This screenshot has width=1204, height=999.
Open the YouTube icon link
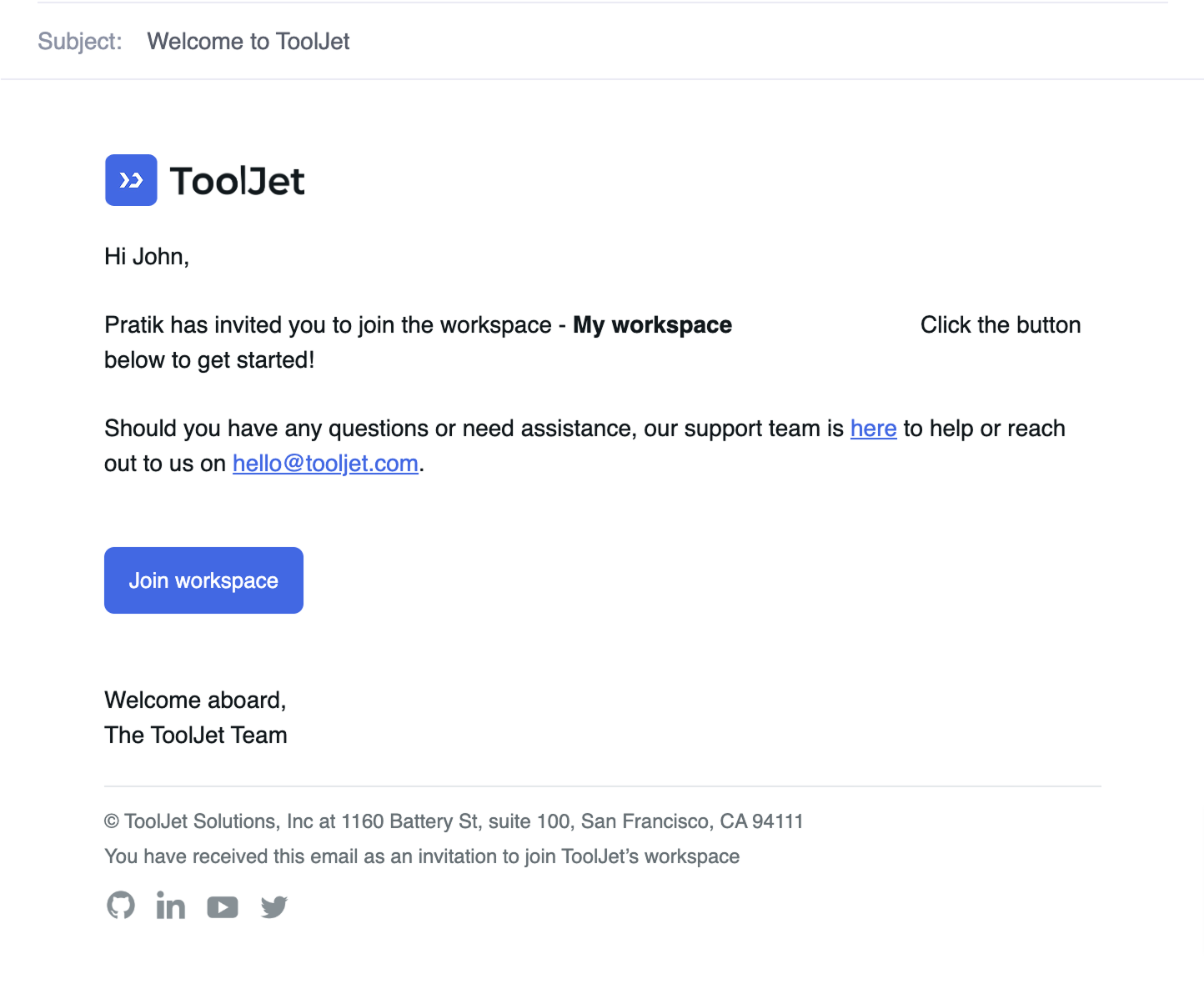tap(223, 906)
